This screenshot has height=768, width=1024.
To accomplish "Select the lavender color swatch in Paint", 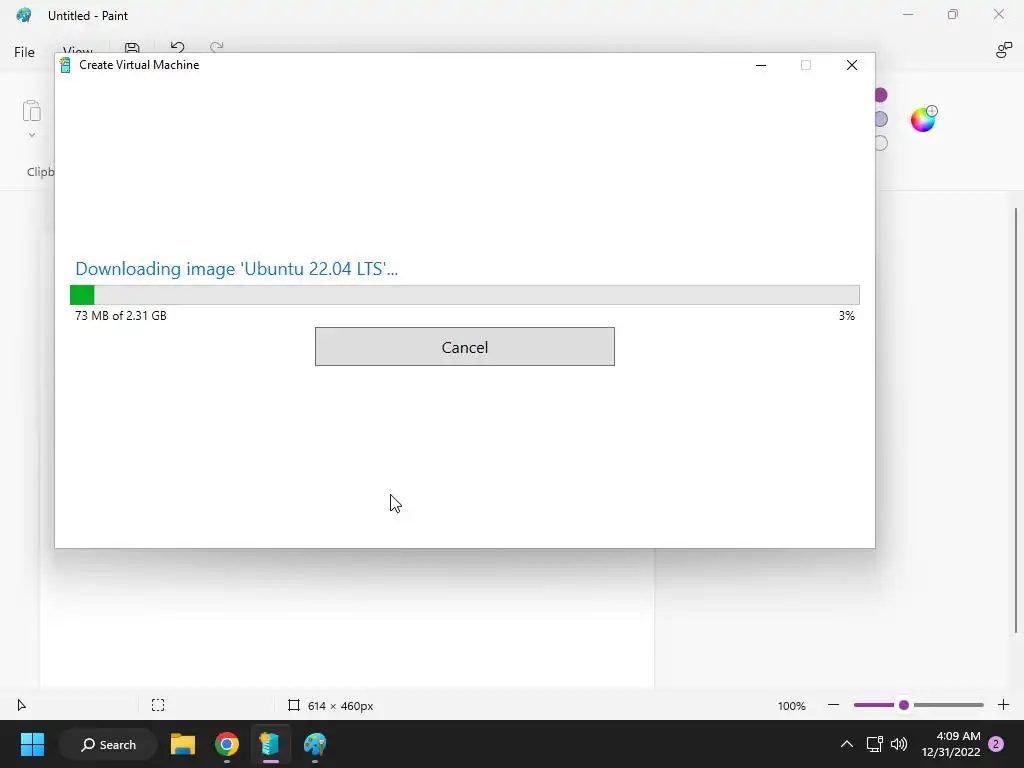I will pyautogui.click(x=880, y=119).
